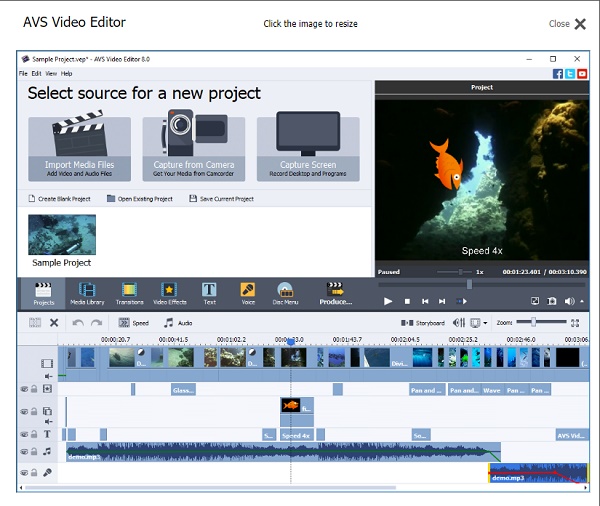Click Create Blank Project
Image resolution: width=600 pixels, height=506 pixels.
pos(60,199)
